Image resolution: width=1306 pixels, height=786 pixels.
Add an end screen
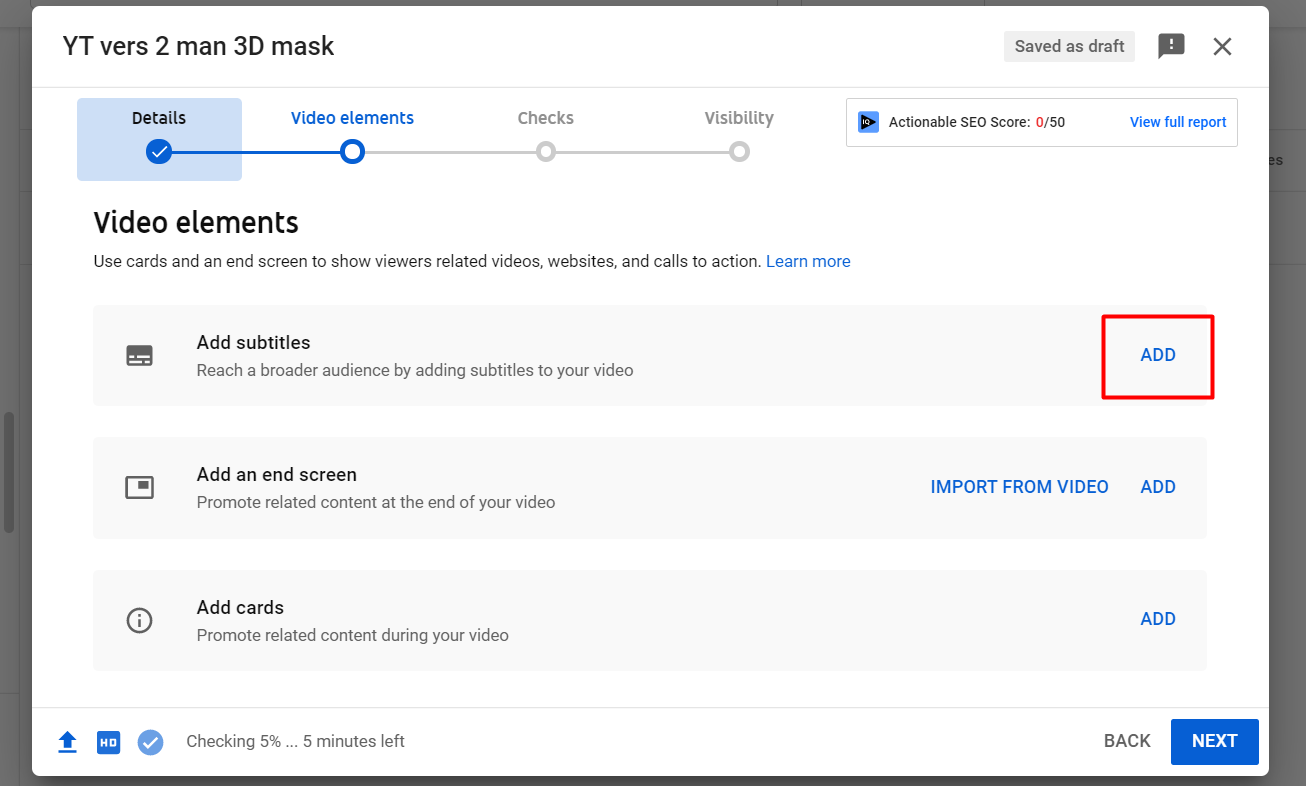pyautogui.click(x=1158, y=487)
